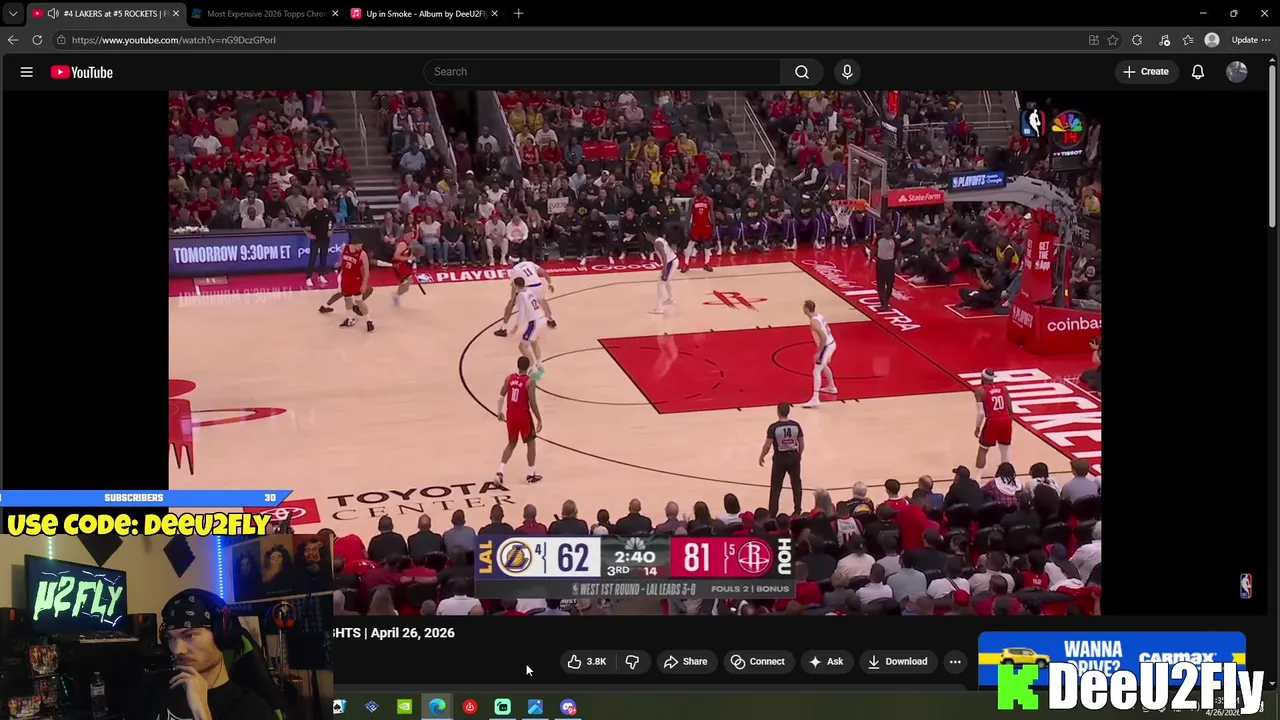
Task: Close the Lakers at Rockets tab
Action: tap(176, 14)
